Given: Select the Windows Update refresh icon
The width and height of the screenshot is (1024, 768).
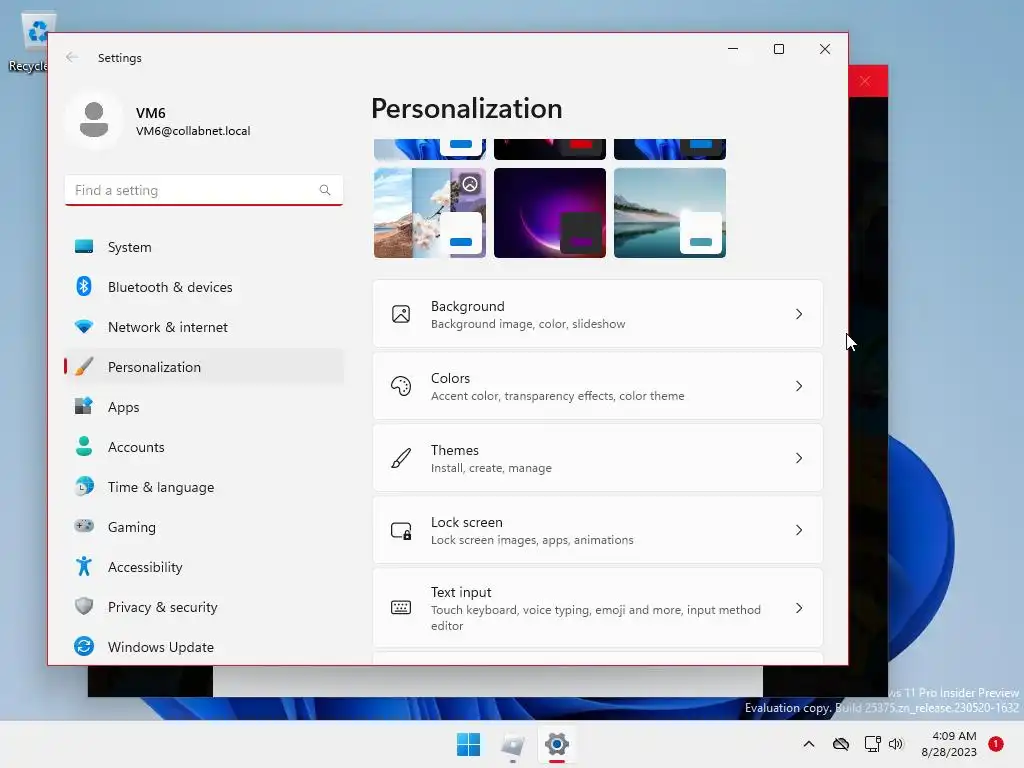Looking at the screenshot, I should point(84,646).
